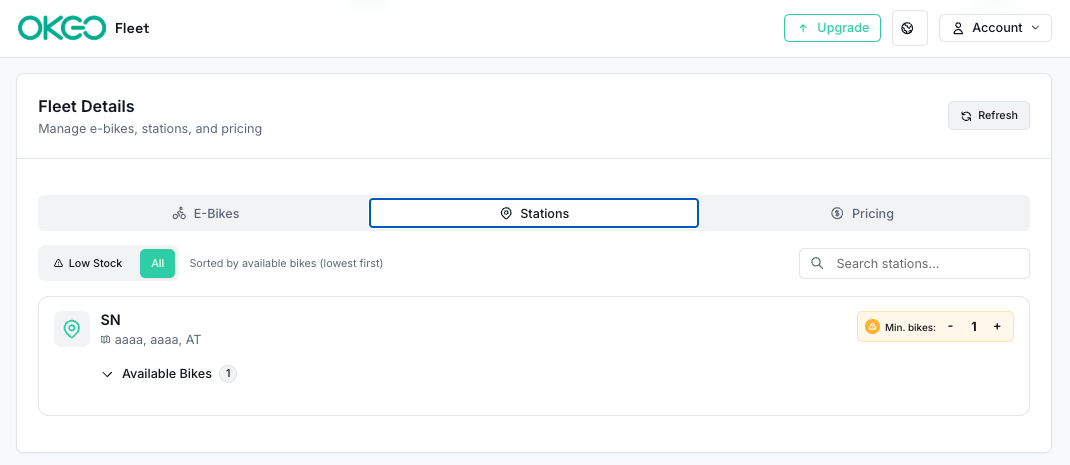Viewport: 1070px width, 465px height.
Task: Click the orange low-stock warning badge
Action: point(871,326)
